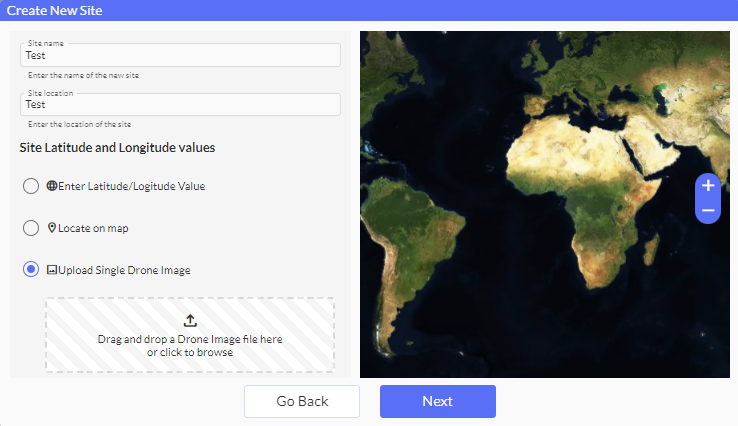Click the upload arrow icon in drop zone
Screen dimensions: 738x426
(190, 321)
